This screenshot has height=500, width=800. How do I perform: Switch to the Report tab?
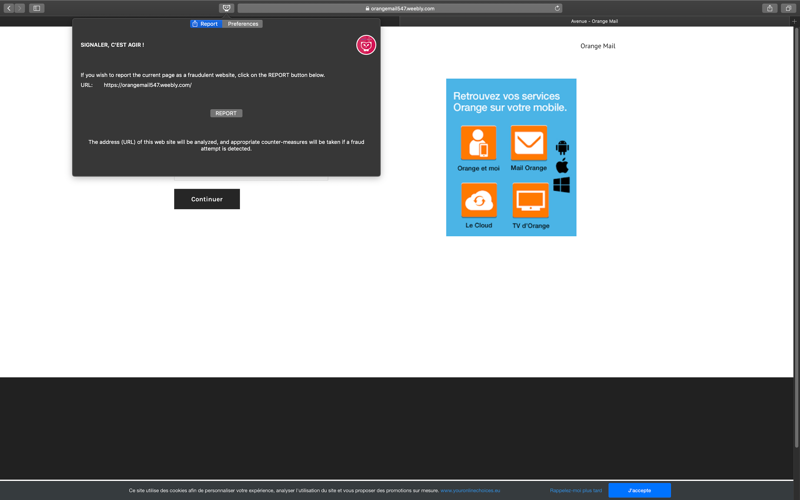pos(206,24)
